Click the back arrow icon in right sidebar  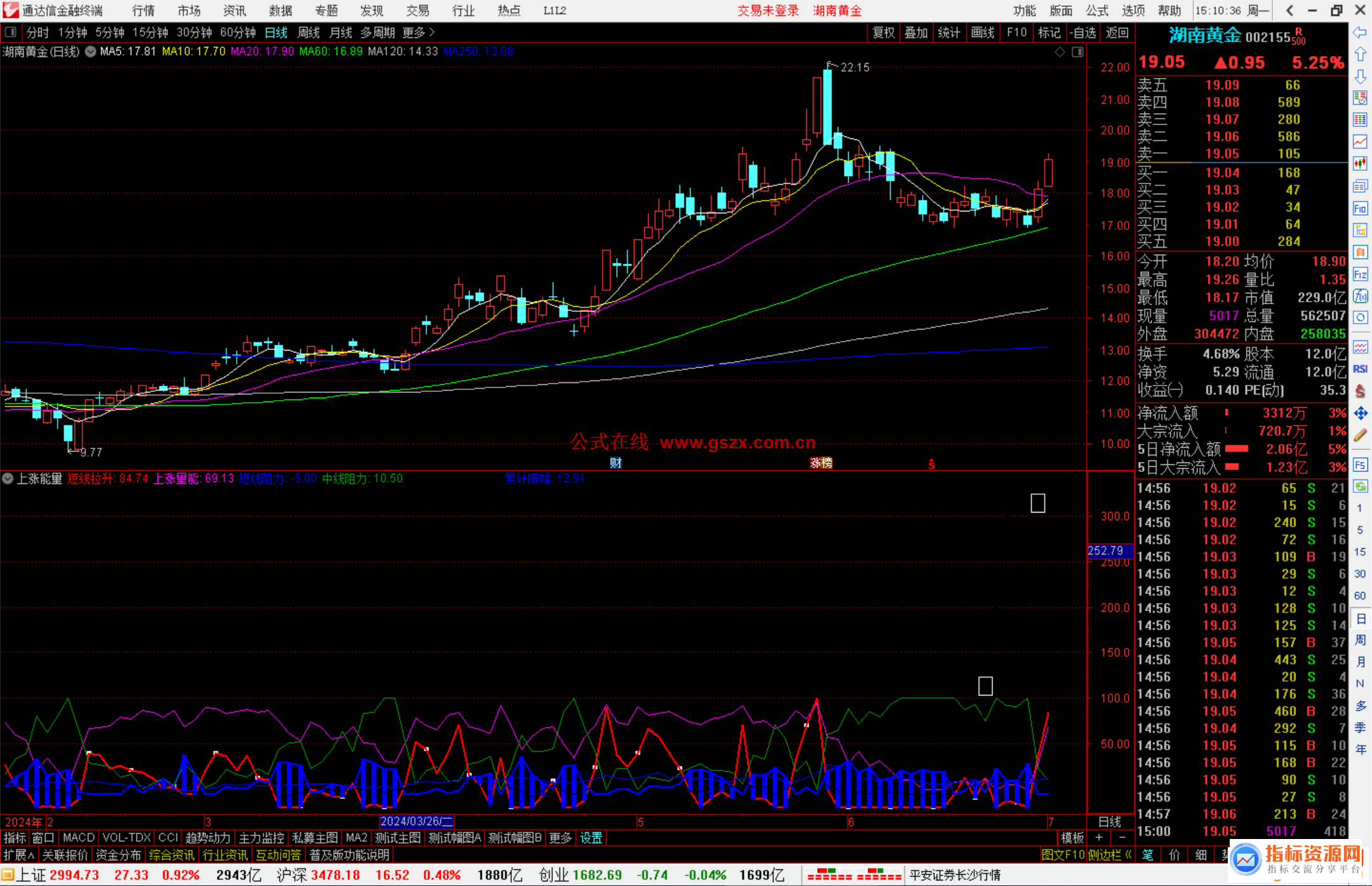(1360, 32)
